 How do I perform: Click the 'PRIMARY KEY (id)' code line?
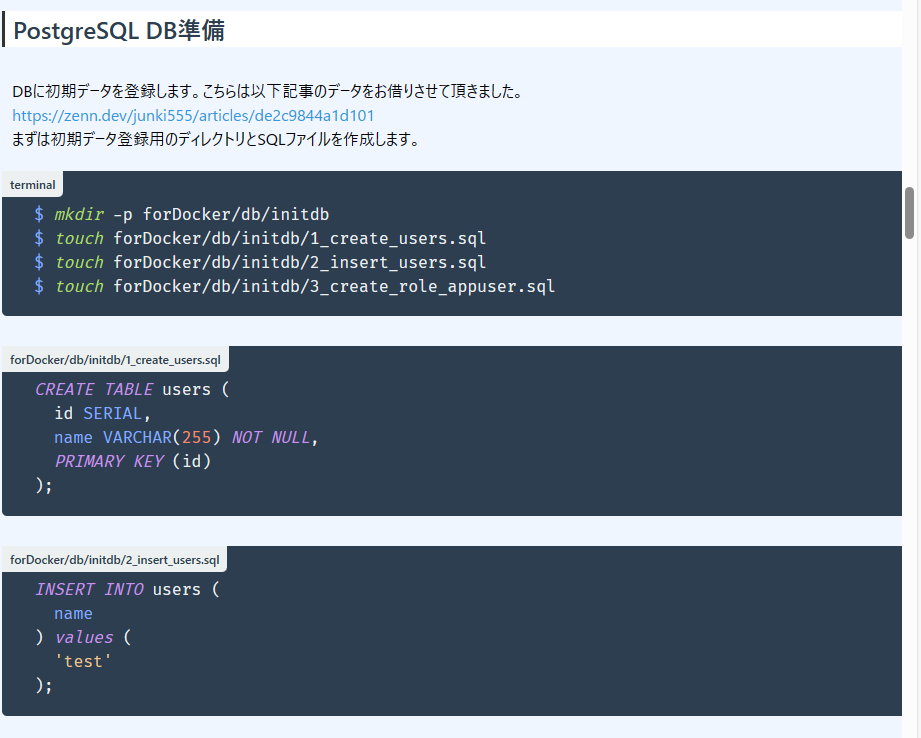coord(133,462)
